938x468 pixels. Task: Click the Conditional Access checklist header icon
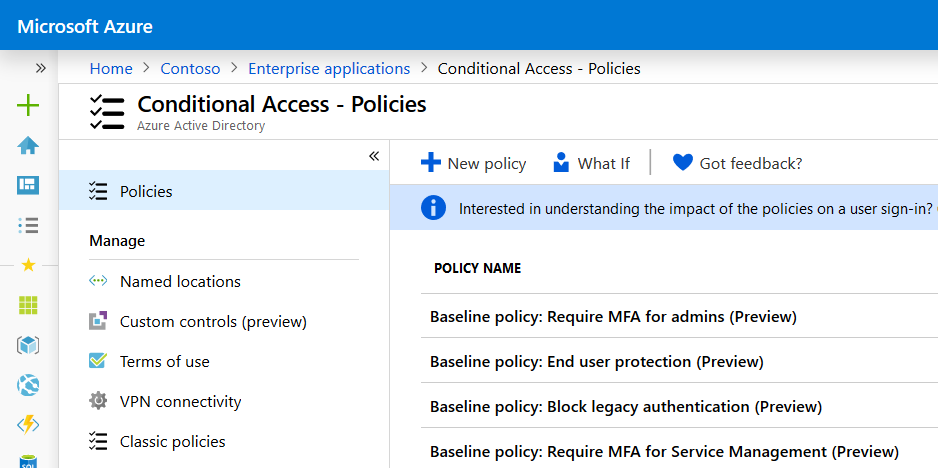(x=106, y=111)
